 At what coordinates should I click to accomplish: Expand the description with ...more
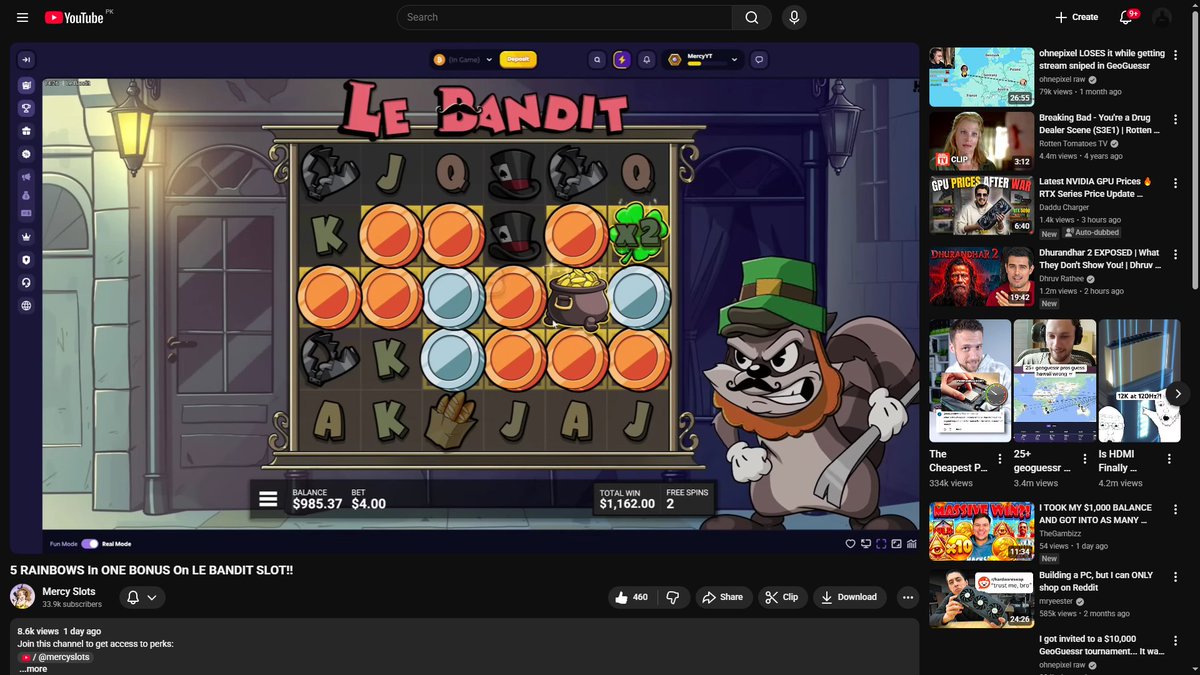(x=33, y=669)
